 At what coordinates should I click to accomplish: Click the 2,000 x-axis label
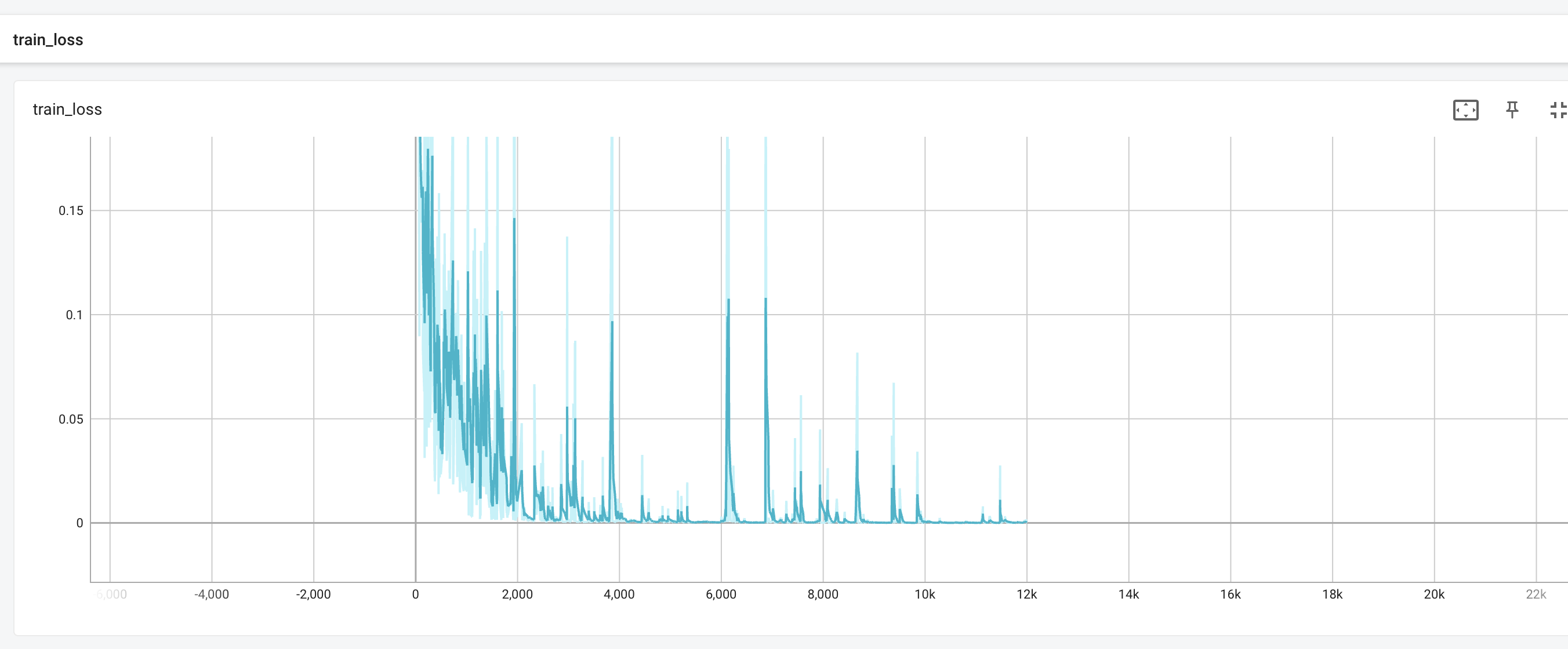[x=517, y=595]
